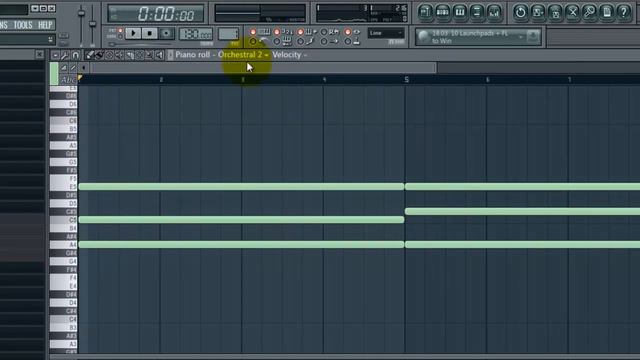Click the small keyboard icon before Piano roll title

[x=170, y=55]
